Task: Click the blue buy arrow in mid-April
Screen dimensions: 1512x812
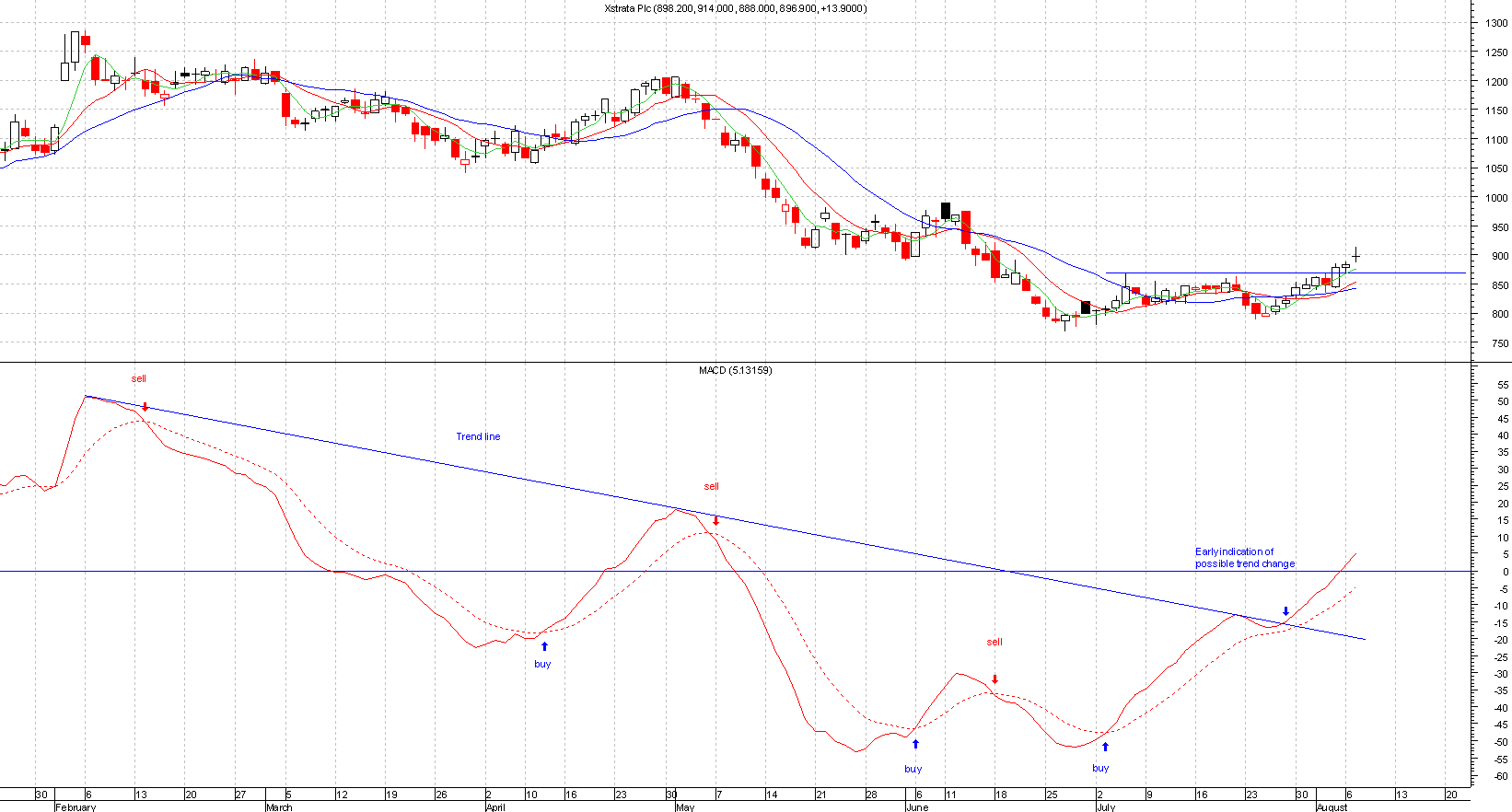Action: [x=544, y=646]
